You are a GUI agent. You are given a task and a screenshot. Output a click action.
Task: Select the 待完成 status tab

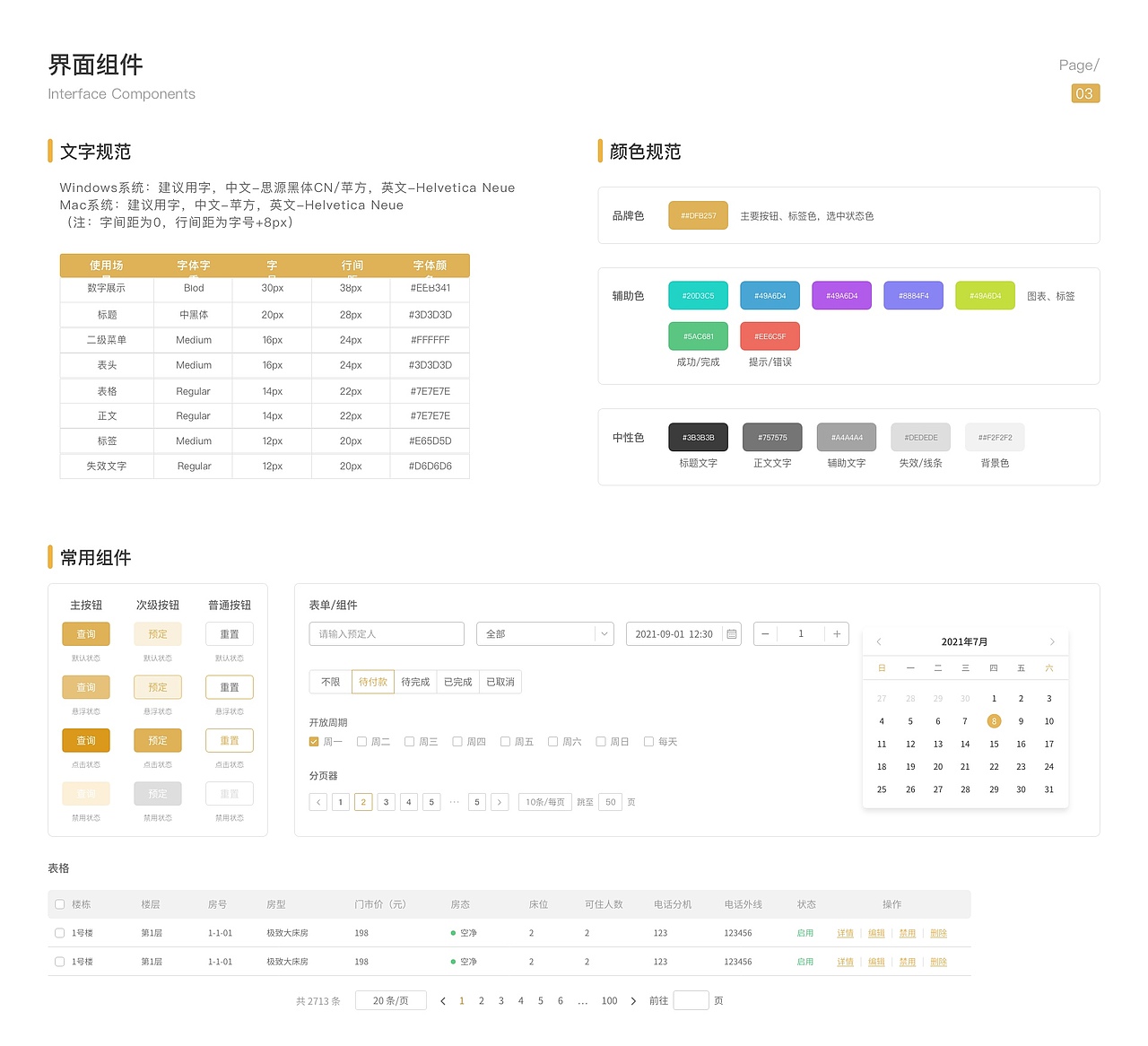coord(415,682)
